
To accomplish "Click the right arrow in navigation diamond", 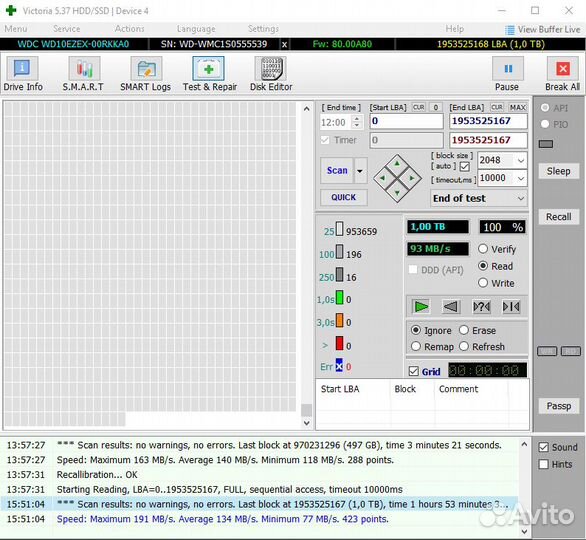I will [412, 178].
